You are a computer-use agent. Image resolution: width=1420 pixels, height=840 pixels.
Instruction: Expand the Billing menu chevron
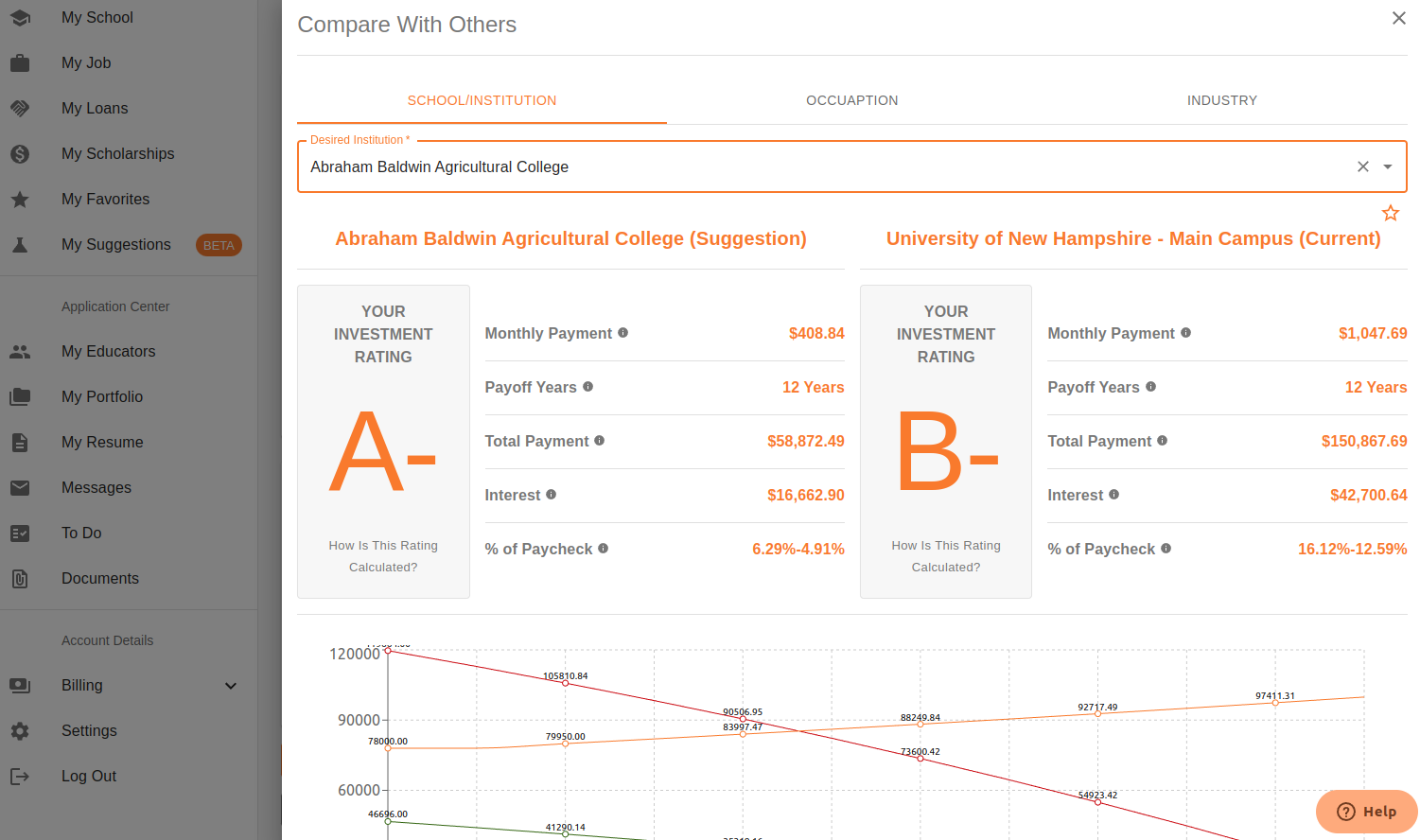tap(231, 686)
